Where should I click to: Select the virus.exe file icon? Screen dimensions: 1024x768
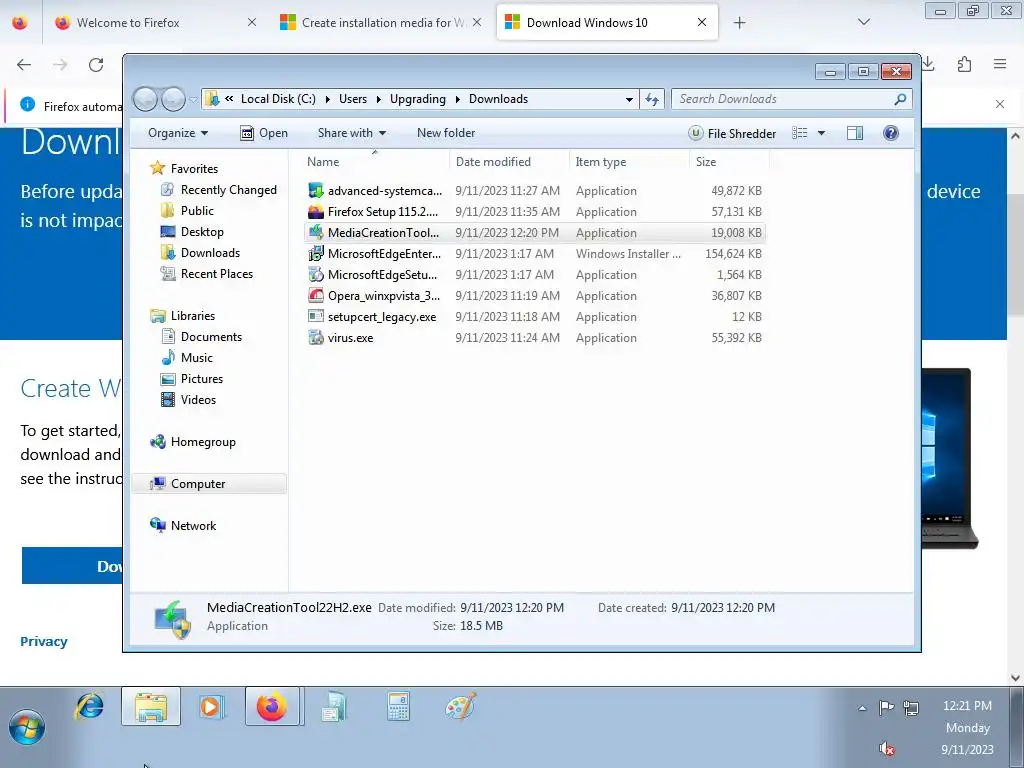point(316,338)
